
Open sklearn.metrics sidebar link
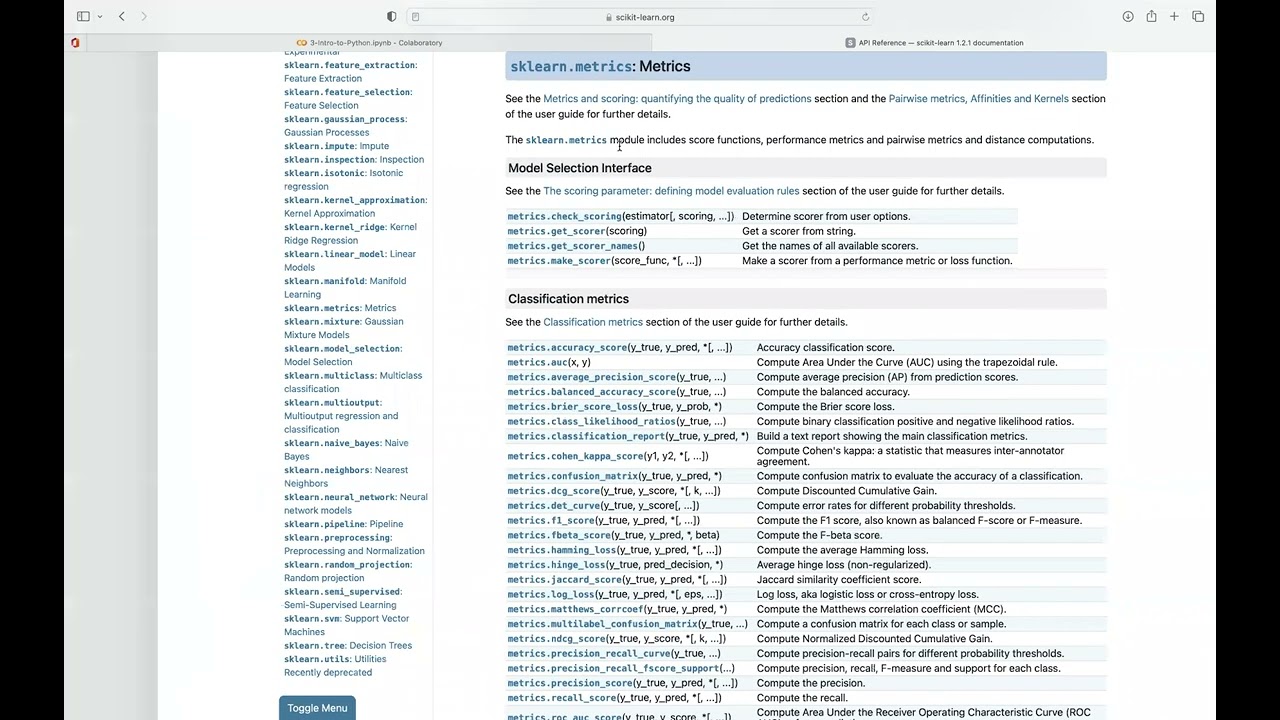tap(340, 308)
